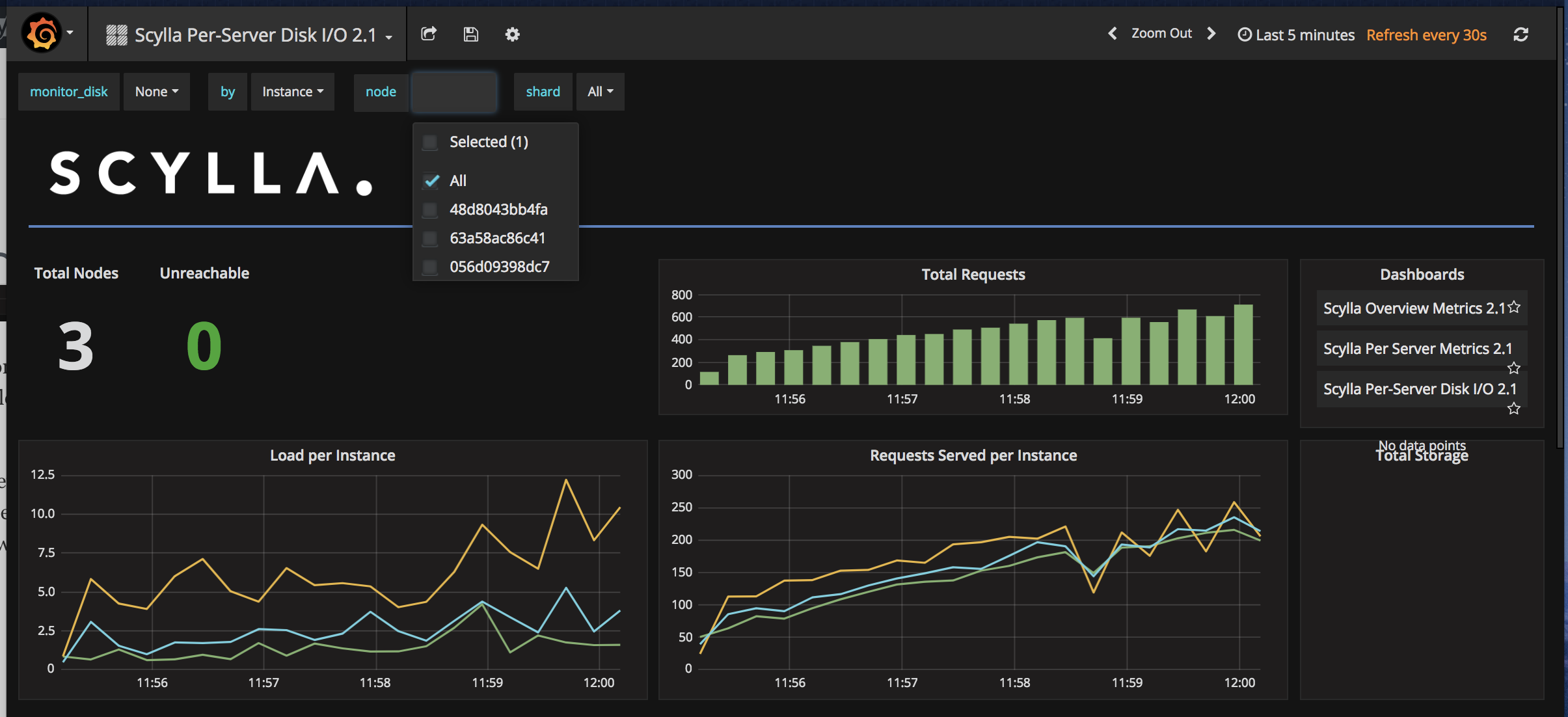This screenshot has width=1568, height=717.
Task: Shift time range forward with right chevron
Action: 1211,33
